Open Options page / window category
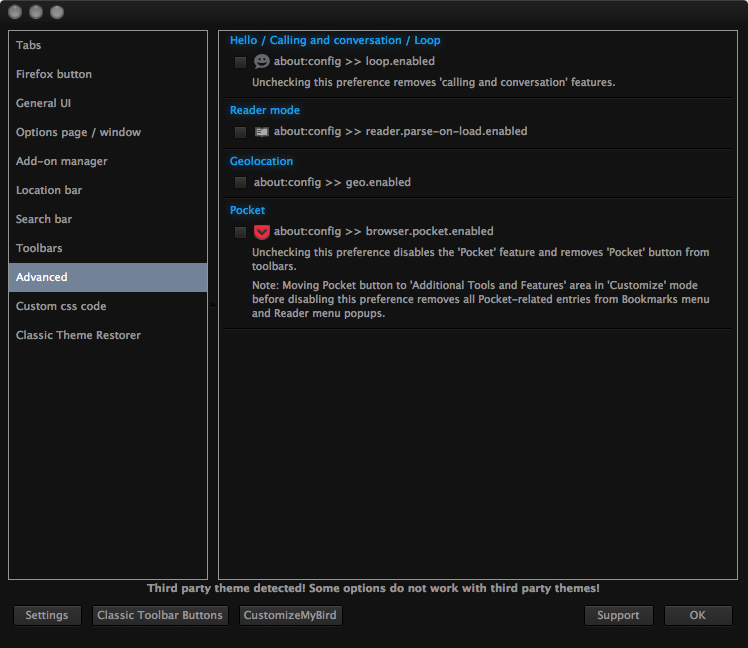Screen dimensions: 748x648 (x=108, y=132)
